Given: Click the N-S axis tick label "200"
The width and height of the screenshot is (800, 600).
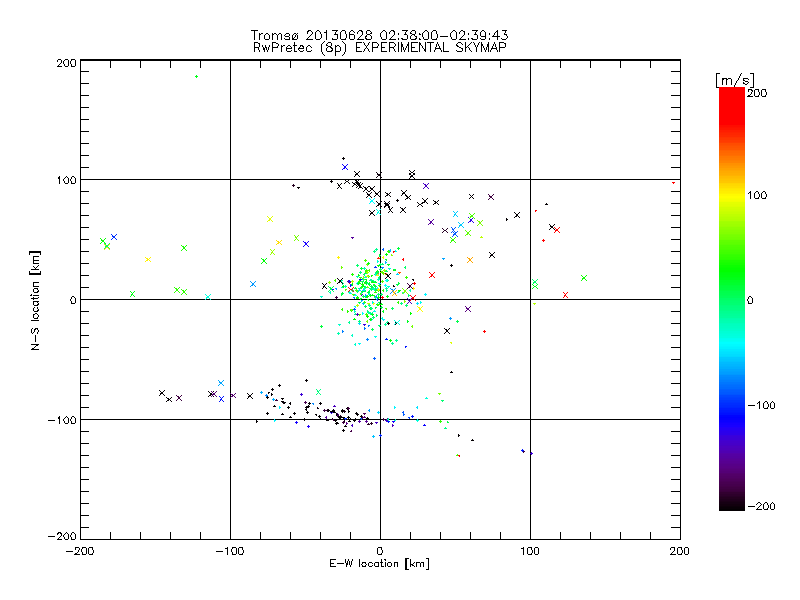Looking at the screenshot, I should pos(66,63).
